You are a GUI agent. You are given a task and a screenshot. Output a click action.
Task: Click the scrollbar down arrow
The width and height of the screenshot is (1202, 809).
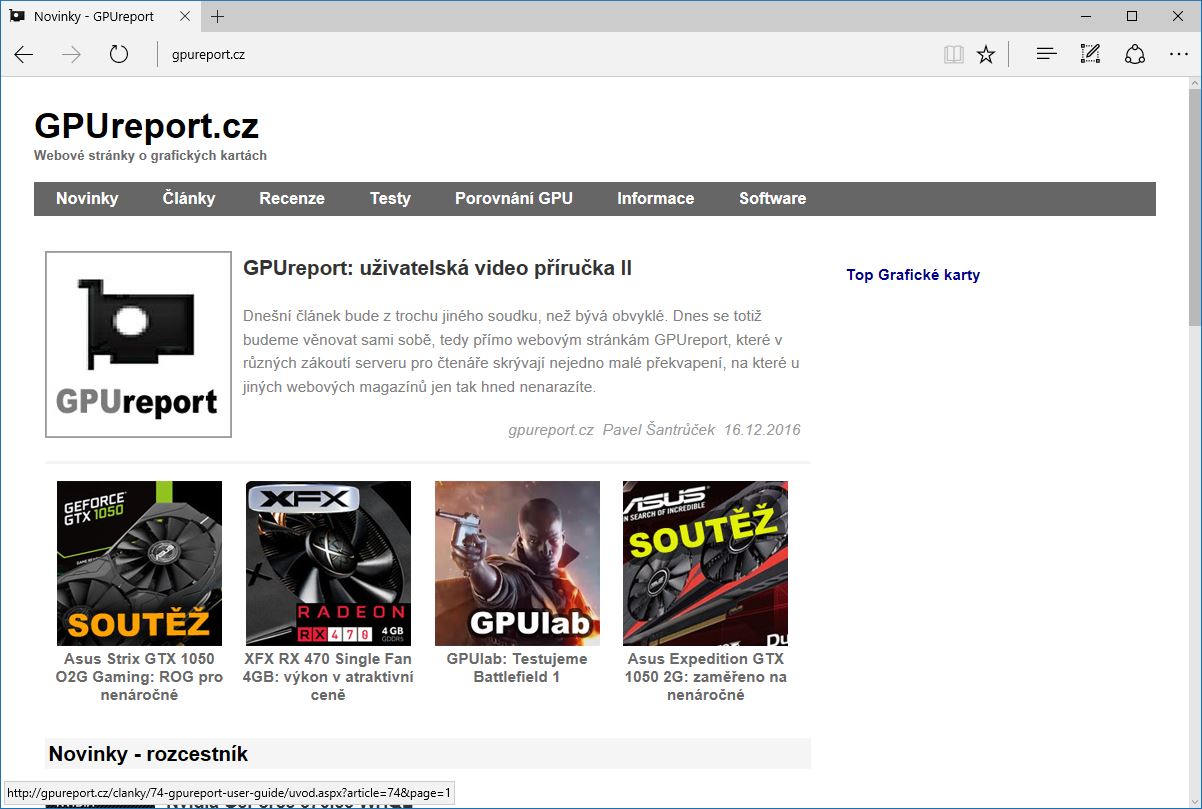pos(1194,800)
